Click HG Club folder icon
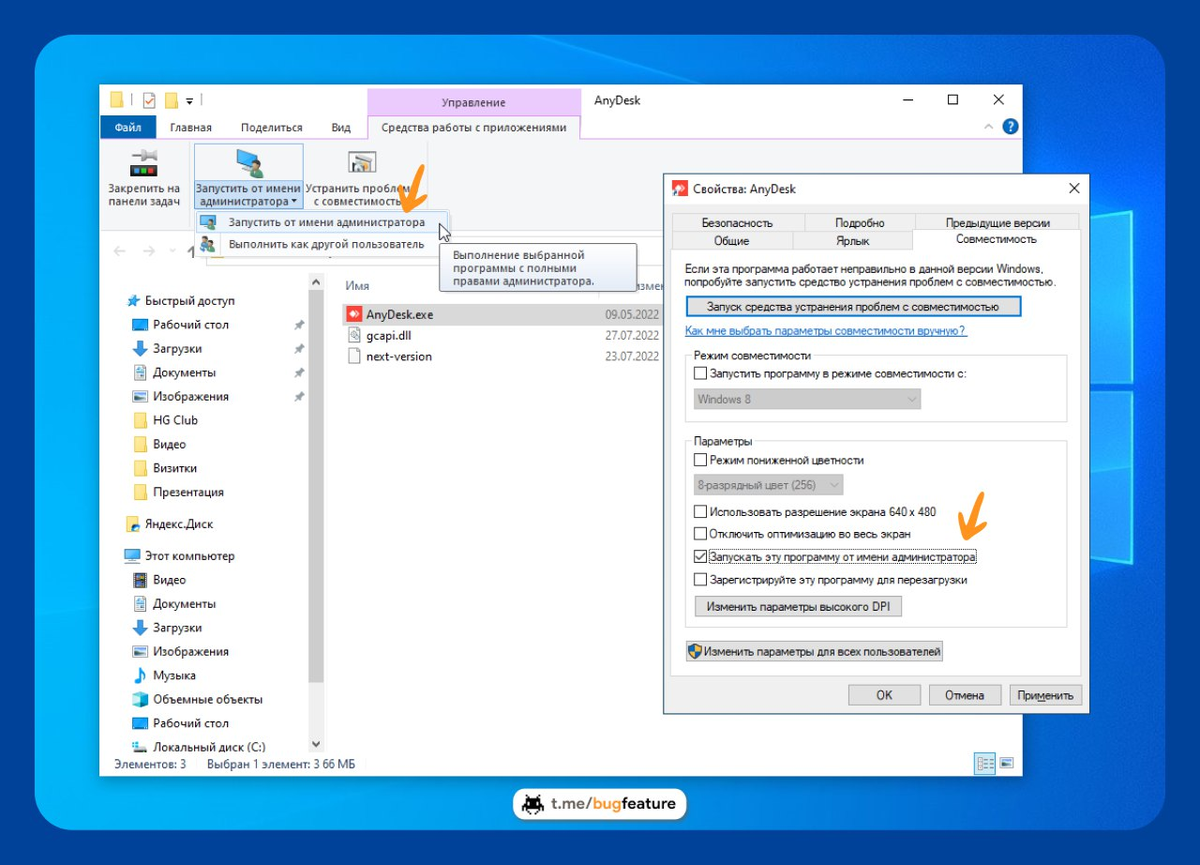This screenshot has height=865, width=1200. point(140,420)
